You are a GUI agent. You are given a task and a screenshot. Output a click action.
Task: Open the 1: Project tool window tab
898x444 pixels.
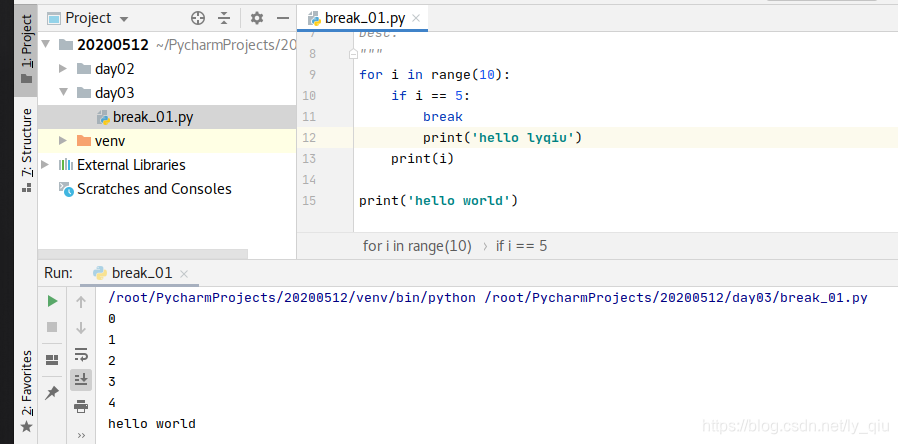point(26,49)
